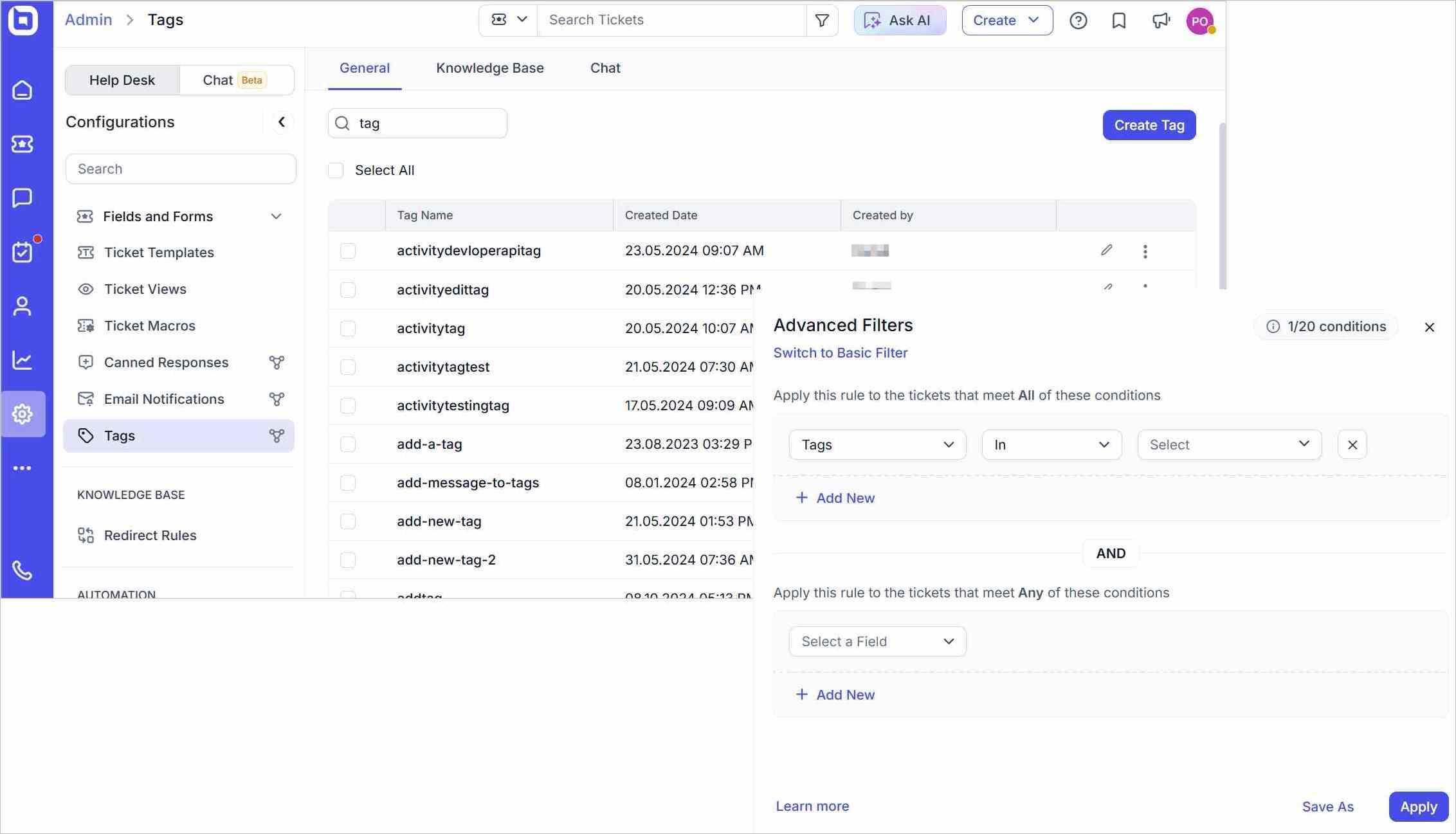Check the activitytestingtag checkbox
This screenshot has width=1456, height=834.
pyautogui.click(x=348, y=406)
